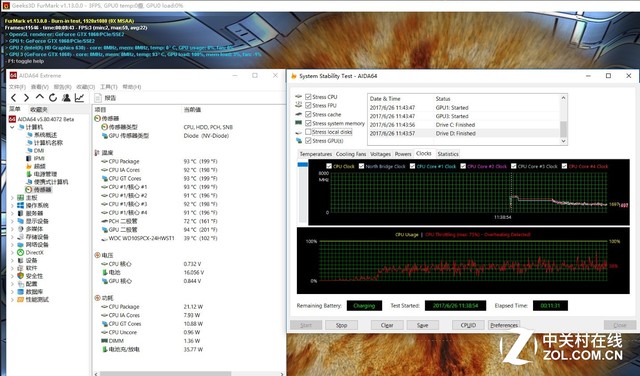Go back with the AIDA64 toolbar left arrow
This screenshot has width=640, height=376.
13,98
